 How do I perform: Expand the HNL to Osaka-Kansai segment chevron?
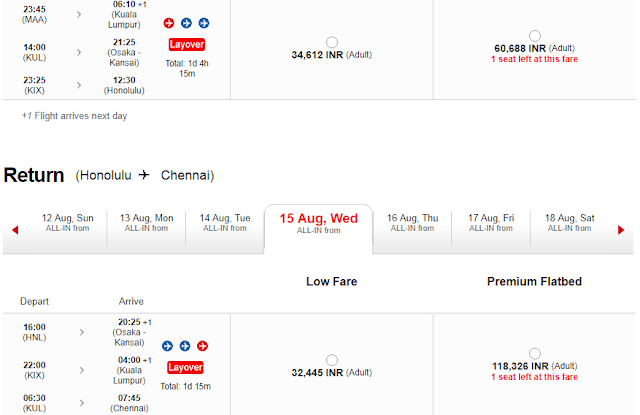point(82,332)
